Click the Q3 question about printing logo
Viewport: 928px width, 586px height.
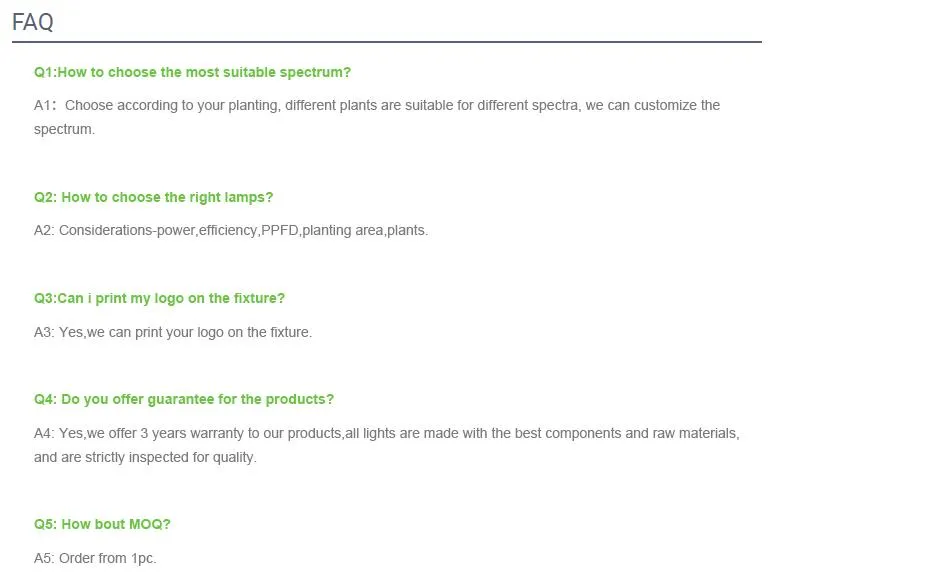[159, 298]
